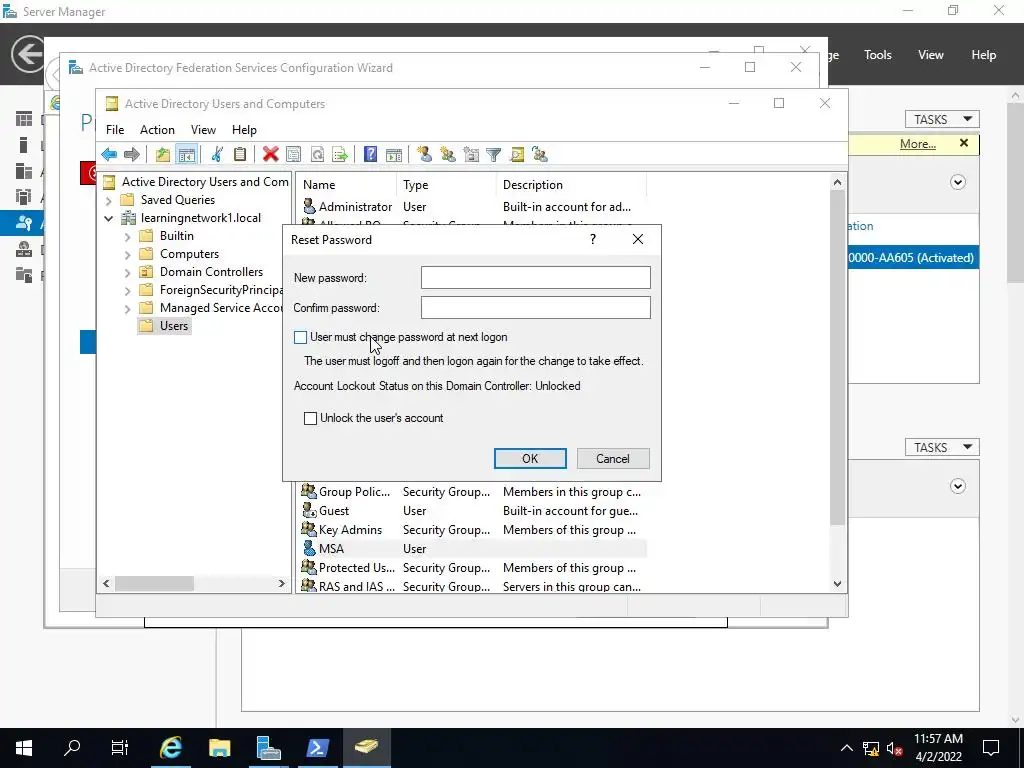1024x768 pixels.
Task: Toggle Show/Hide Console Tree toolbar icon
Action: pos(187,155)
